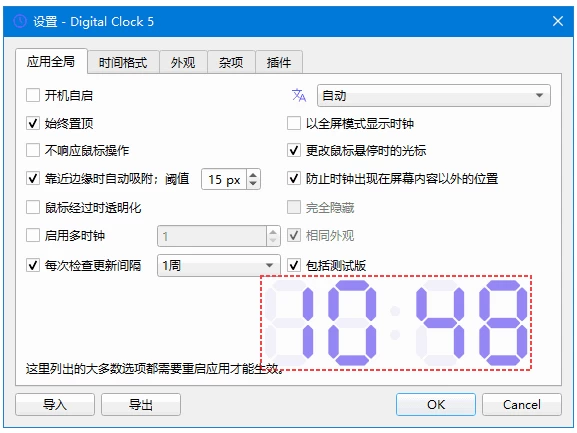Image resolution: width=577 pixels, height=433 pixels.
Task: Click the language translation icon
Action: point(299,95)
